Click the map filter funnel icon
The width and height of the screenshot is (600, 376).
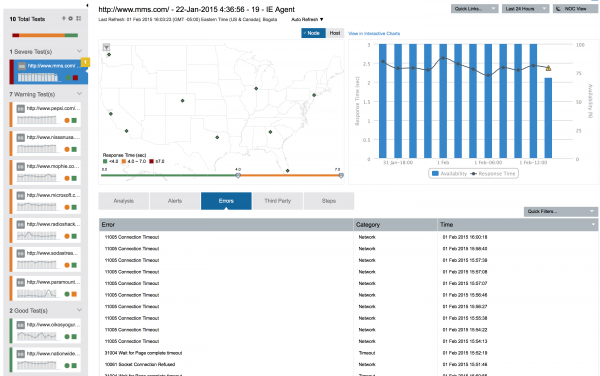pyautogui.click(x=106, y=47)
